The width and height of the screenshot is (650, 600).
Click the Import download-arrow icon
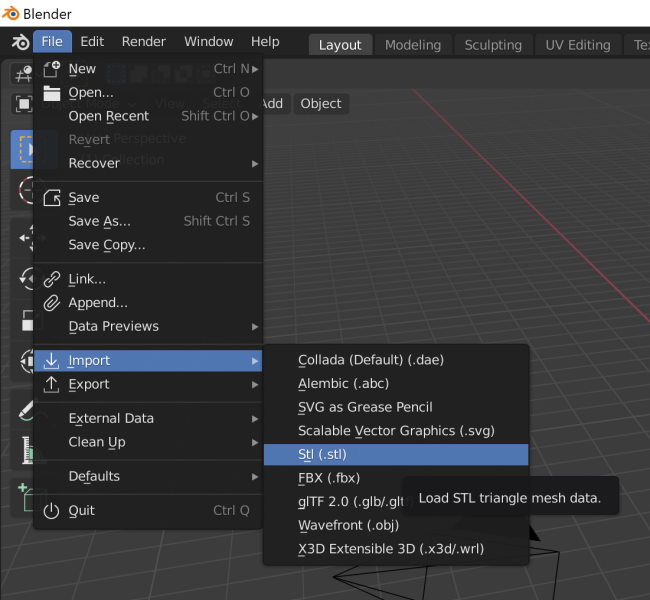(51, 361)
